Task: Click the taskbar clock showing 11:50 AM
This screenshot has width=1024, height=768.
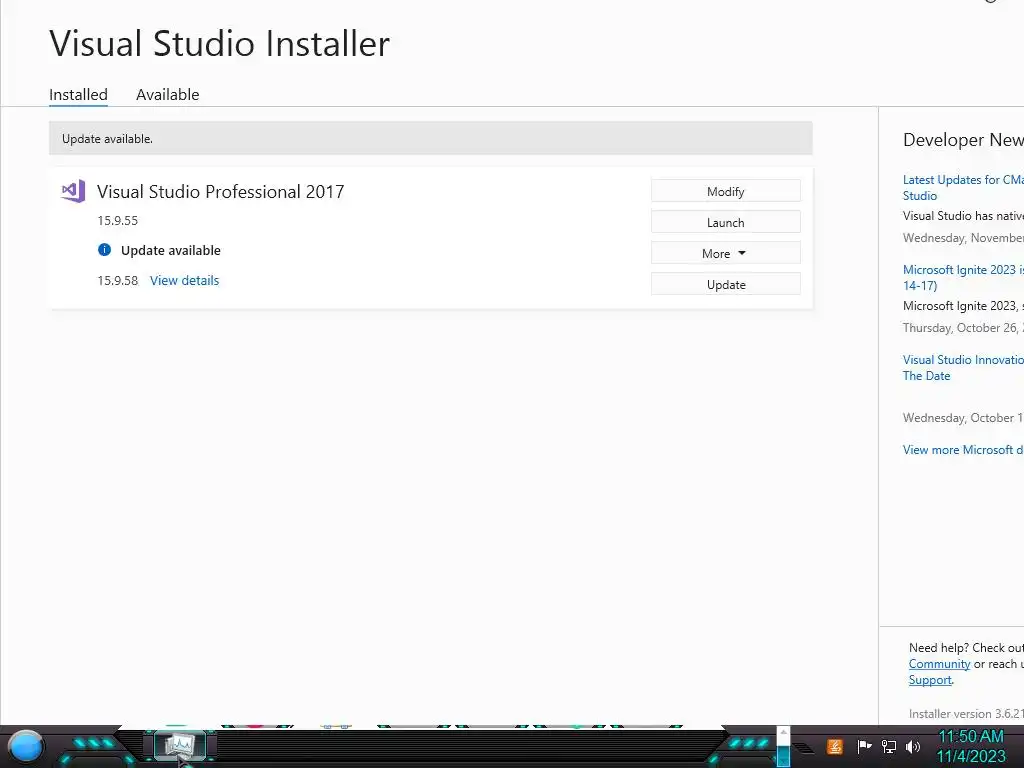Action: (971, 746)
